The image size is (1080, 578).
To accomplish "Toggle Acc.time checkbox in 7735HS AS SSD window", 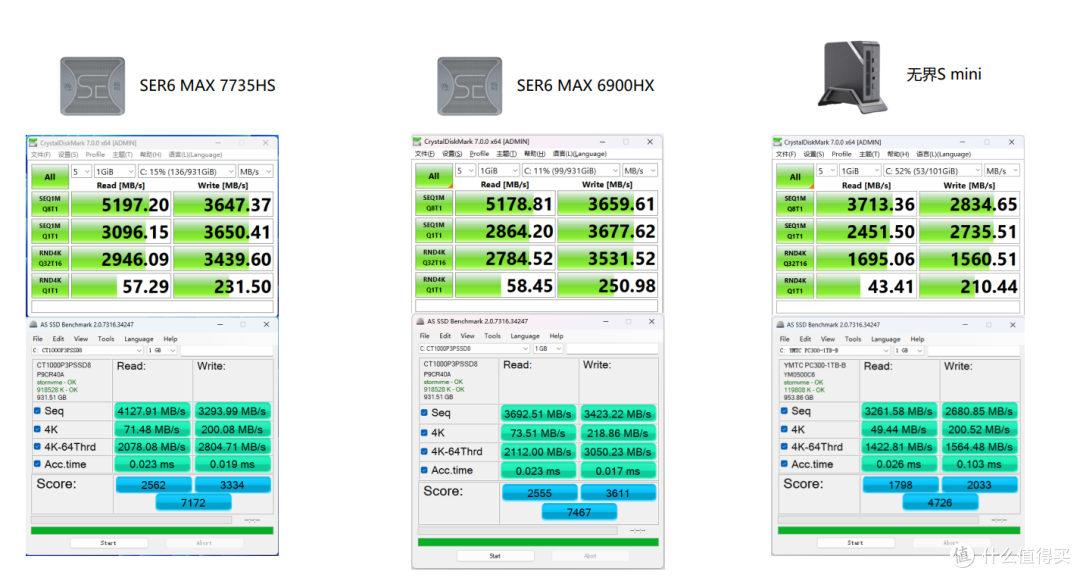I will pyautogui.click(x=37, y=464).
